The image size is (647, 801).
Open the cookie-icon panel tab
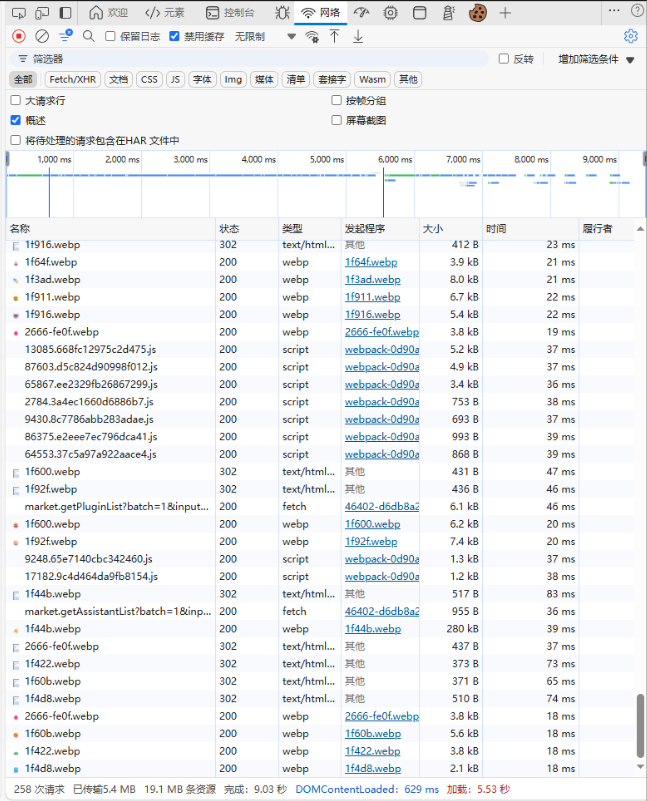(478, 13)
